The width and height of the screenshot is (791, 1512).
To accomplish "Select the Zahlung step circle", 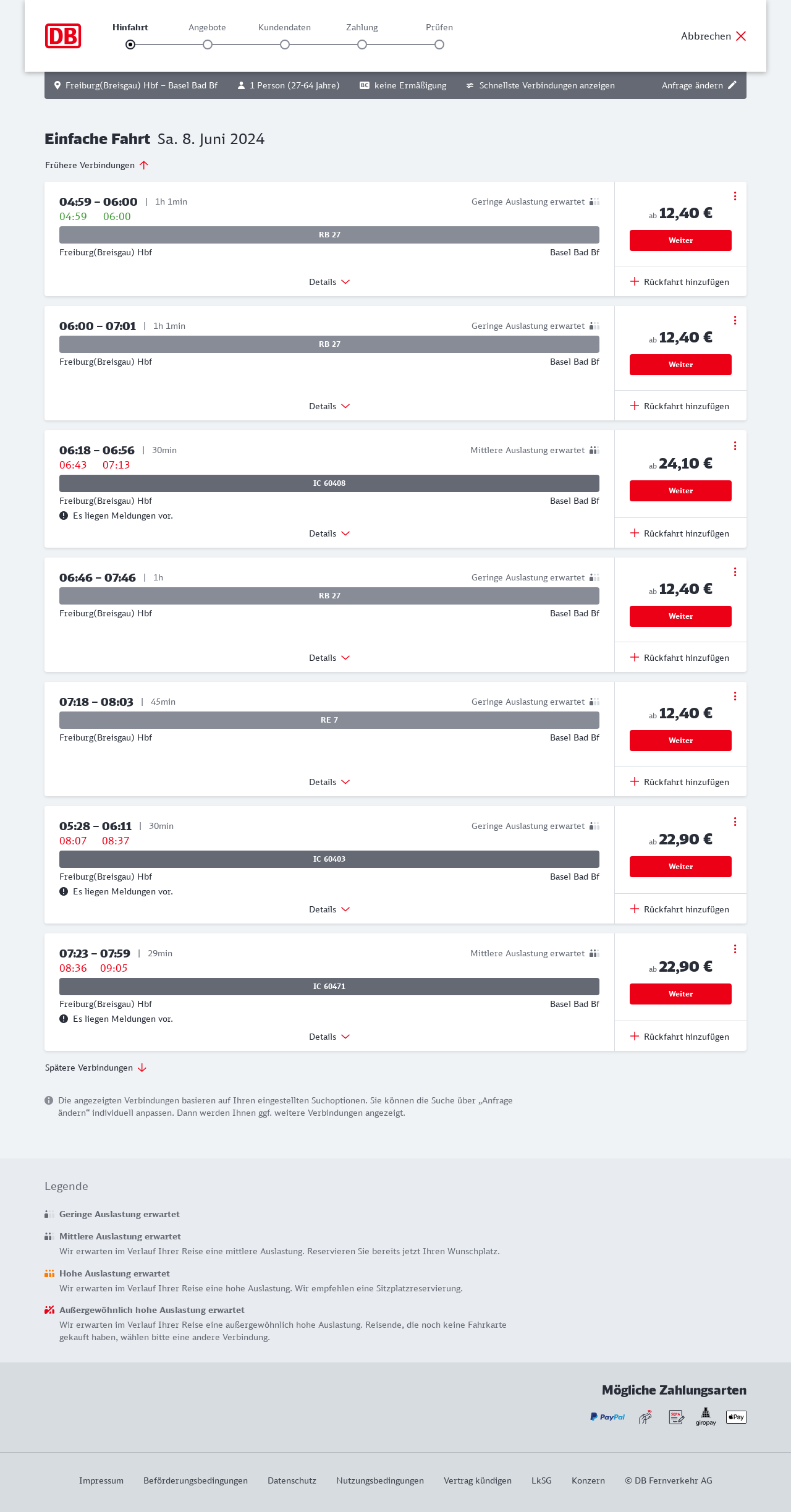I will point(362,45).
